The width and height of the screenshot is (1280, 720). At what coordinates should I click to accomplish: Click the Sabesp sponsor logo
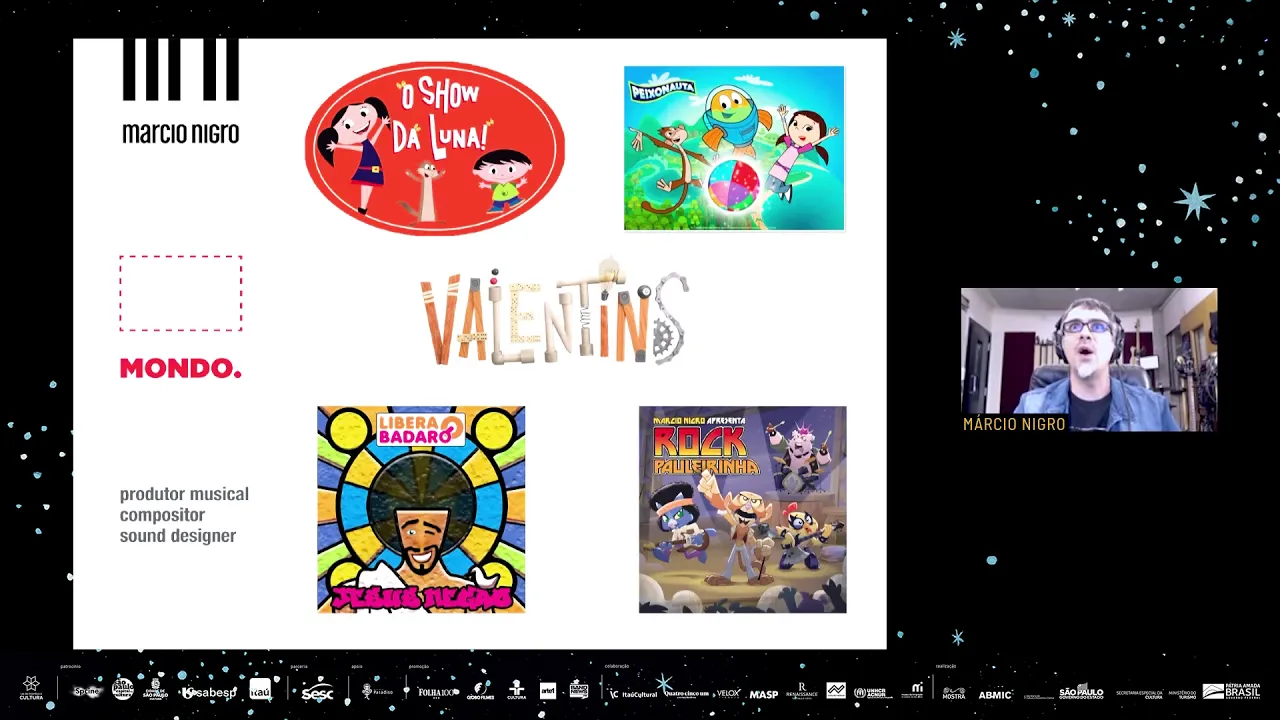[209, 692]
